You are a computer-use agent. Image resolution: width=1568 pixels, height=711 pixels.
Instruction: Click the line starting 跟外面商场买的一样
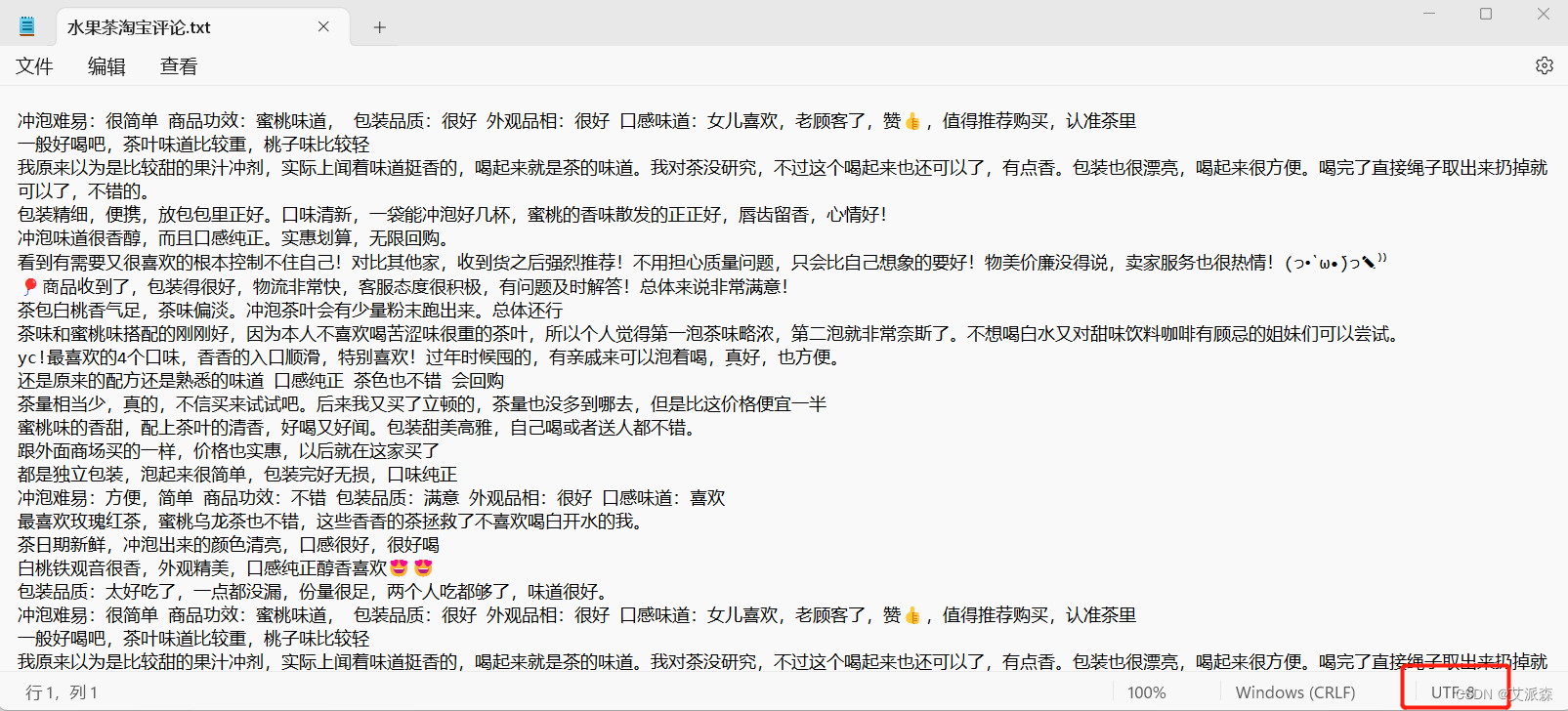229,450
